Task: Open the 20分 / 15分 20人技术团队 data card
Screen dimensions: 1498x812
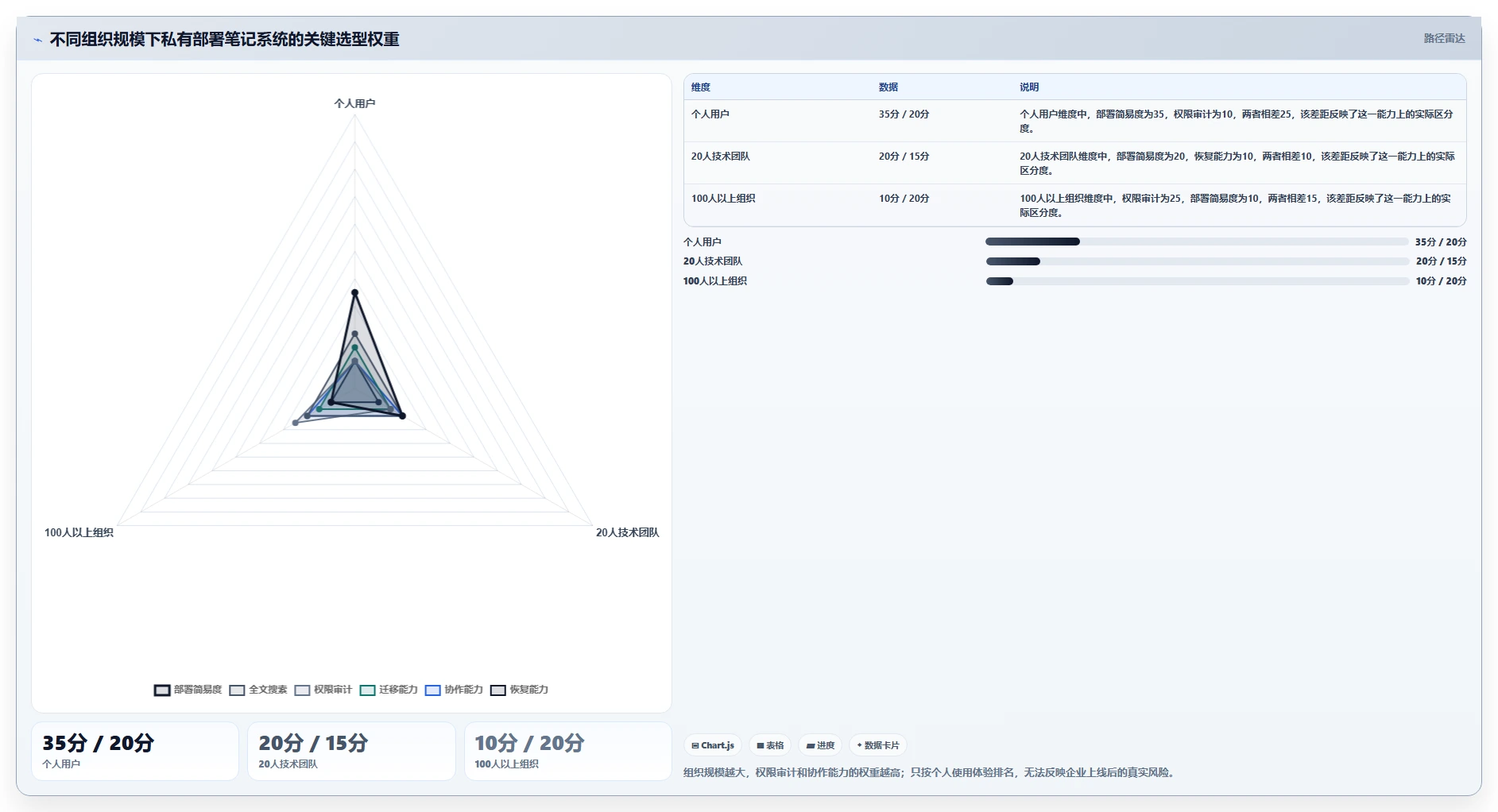Action: point(351,751)
